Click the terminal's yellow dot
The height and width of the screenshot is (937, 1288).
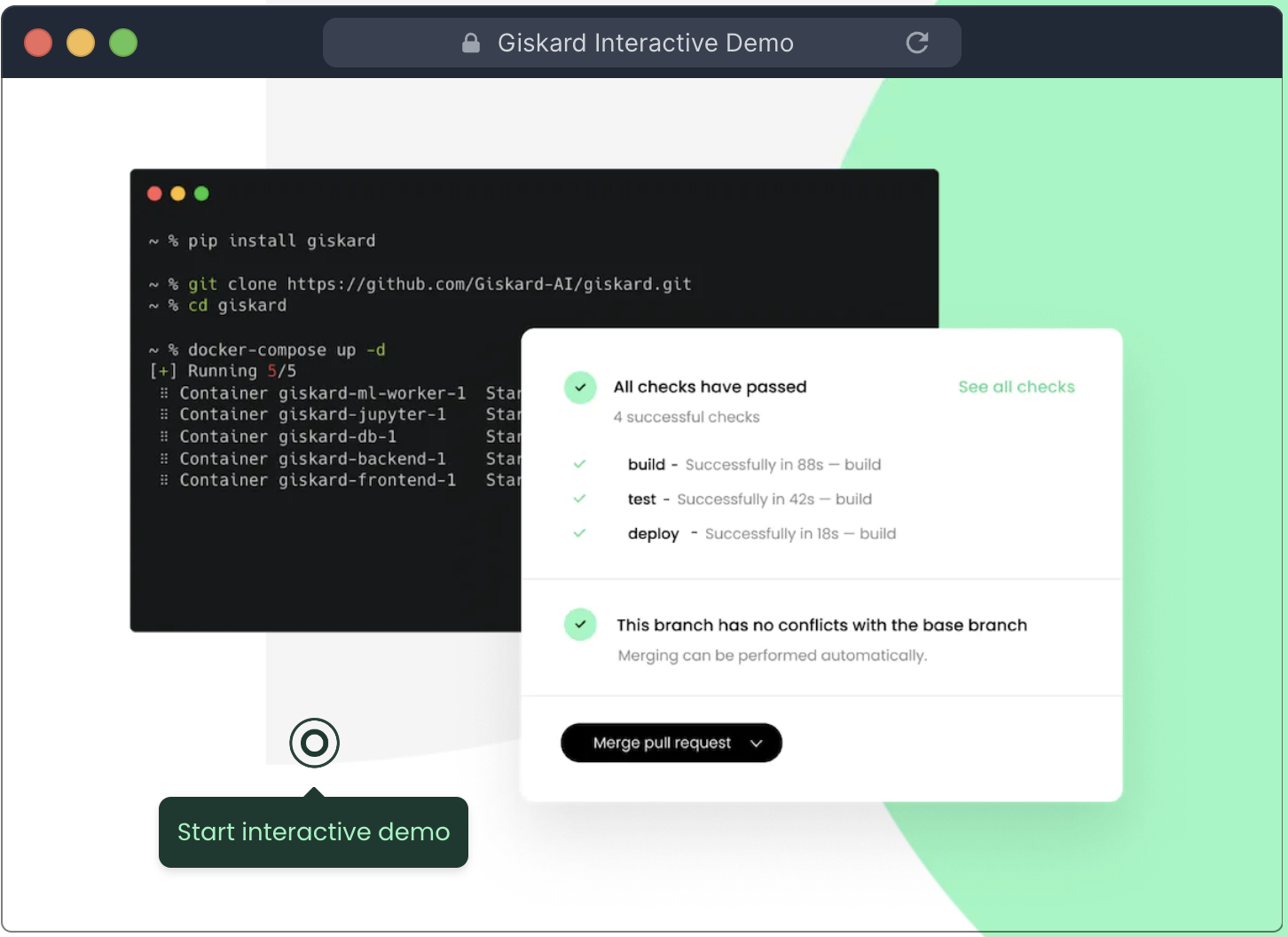pyautogui.click(x=177, y=193)
